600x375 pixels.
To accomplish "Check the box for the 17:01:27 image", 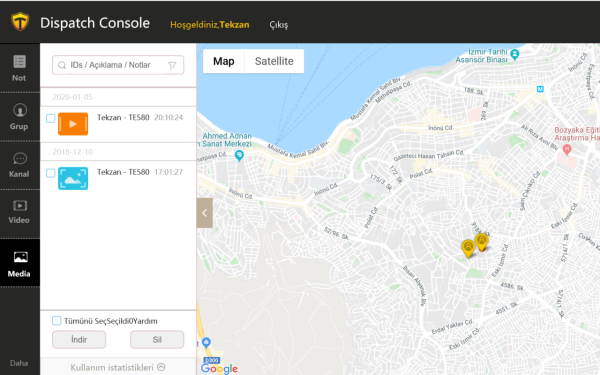I will (x=51, y=173).
